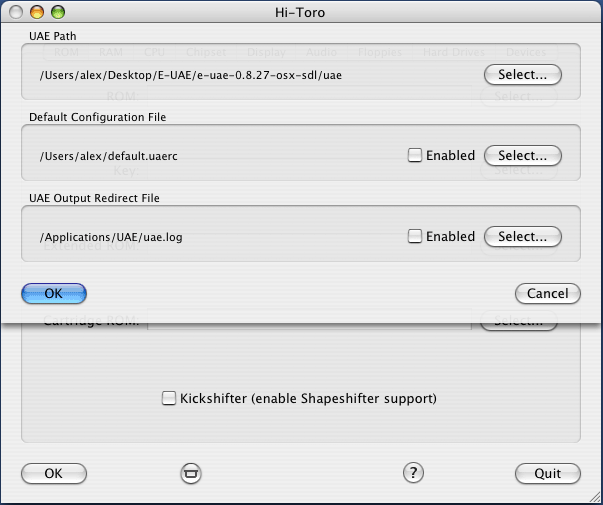Quit Hi-Toro with the Quit button

(x=548, y=473)
